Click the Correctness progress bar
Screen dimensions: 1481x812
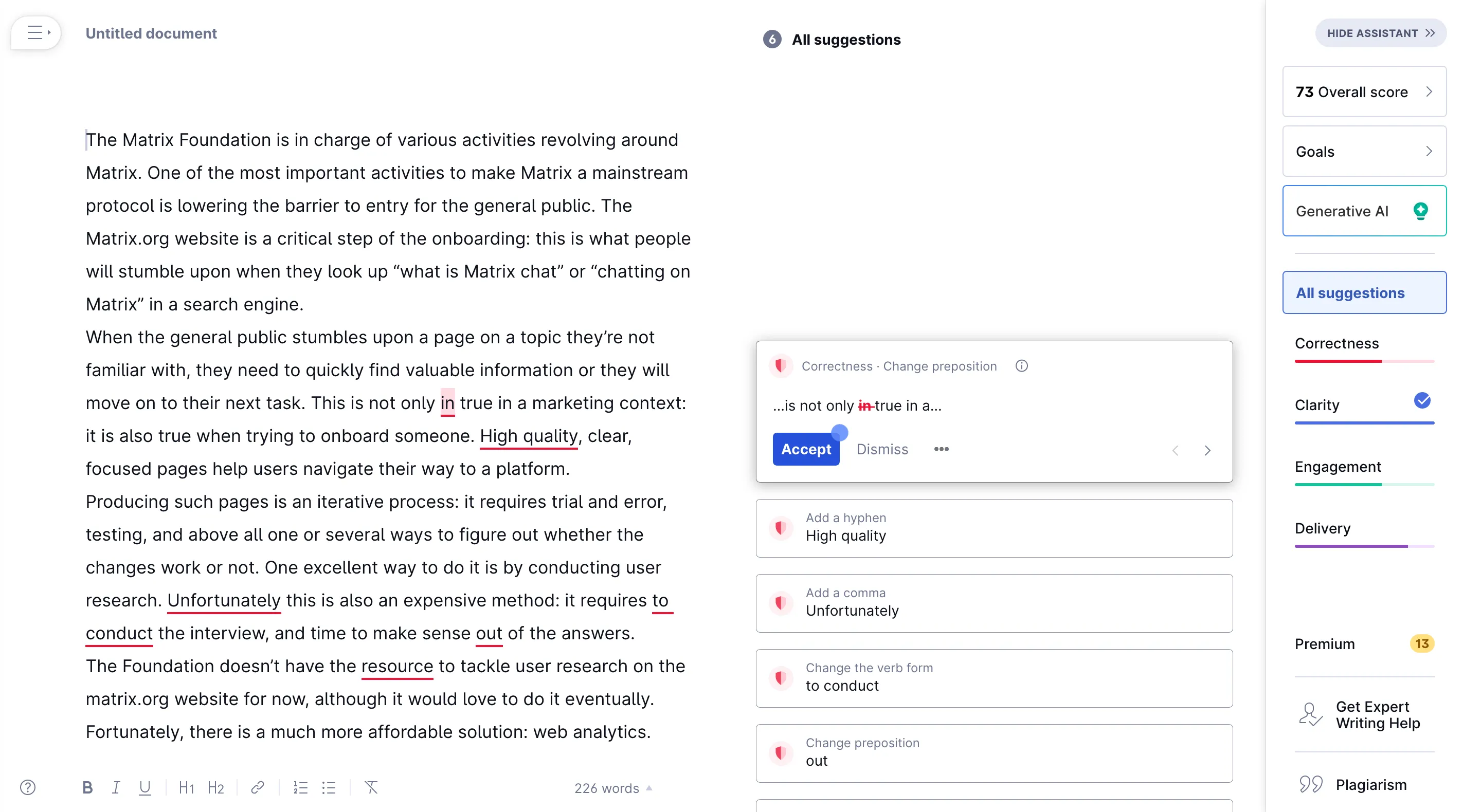pos(1364,361)
